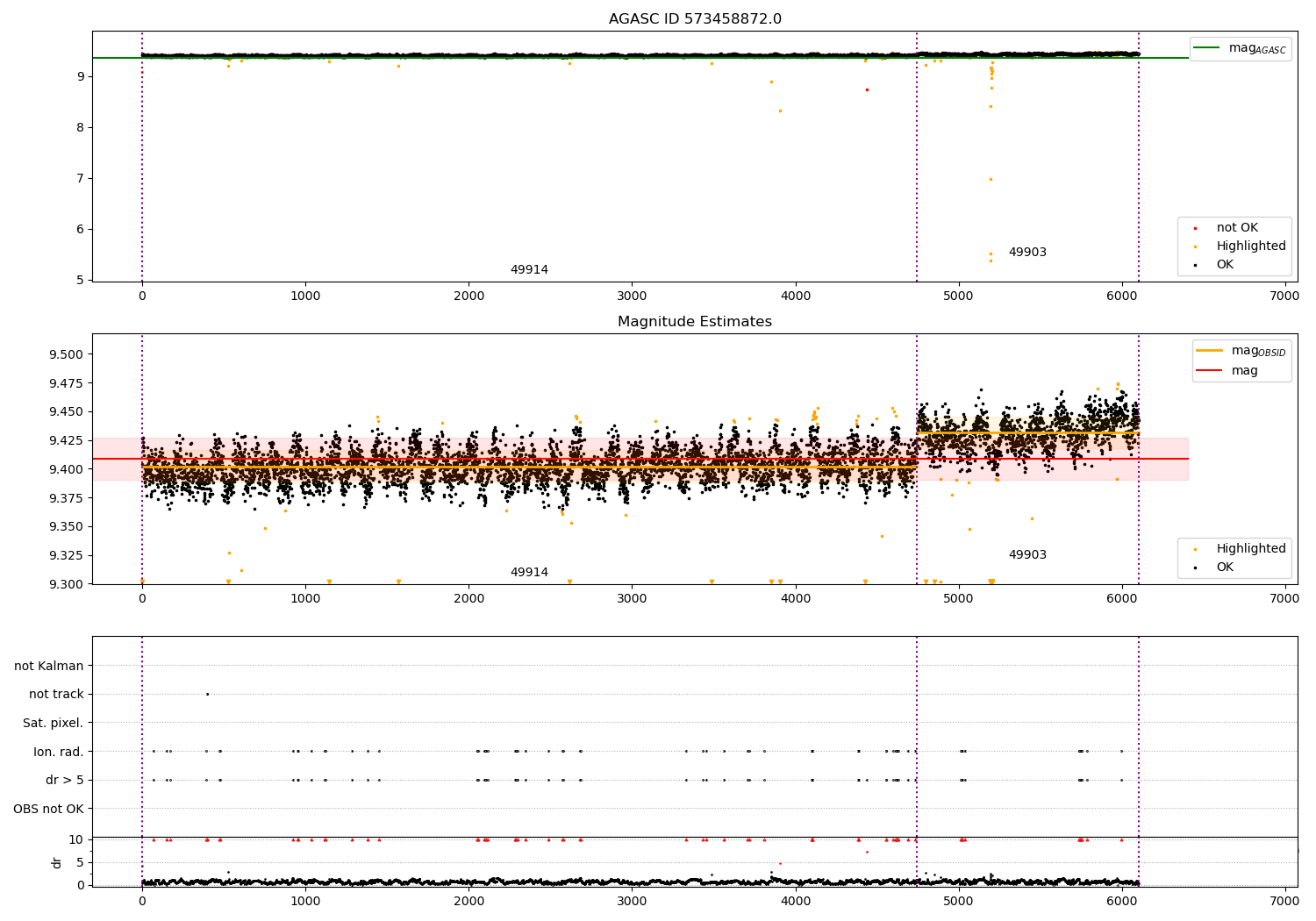Click y-axis tick 7 in the top plot

point(80,178)
